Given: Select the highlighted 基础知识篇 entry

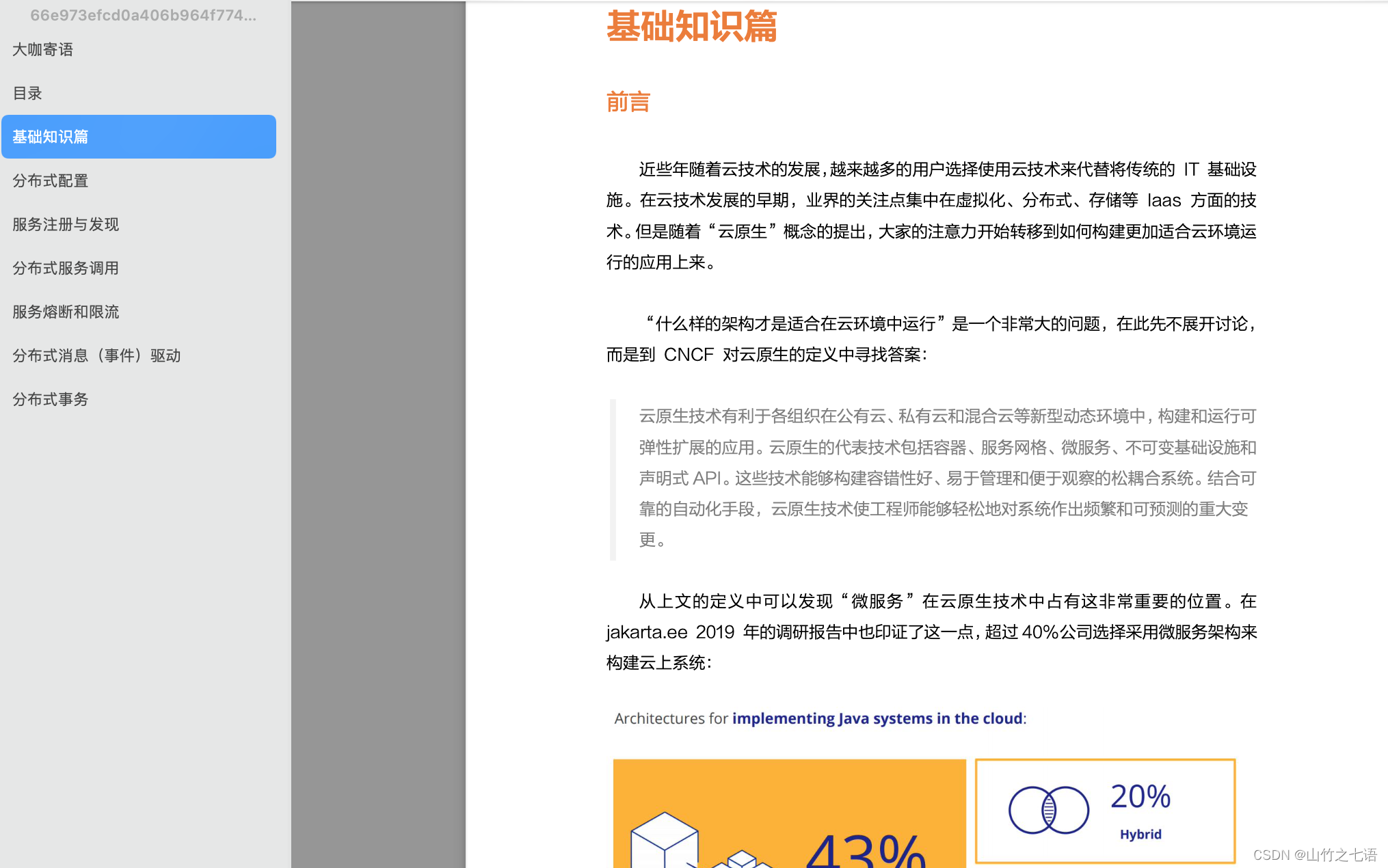Looking at the screenshot, I should click(x=138, y=137).
